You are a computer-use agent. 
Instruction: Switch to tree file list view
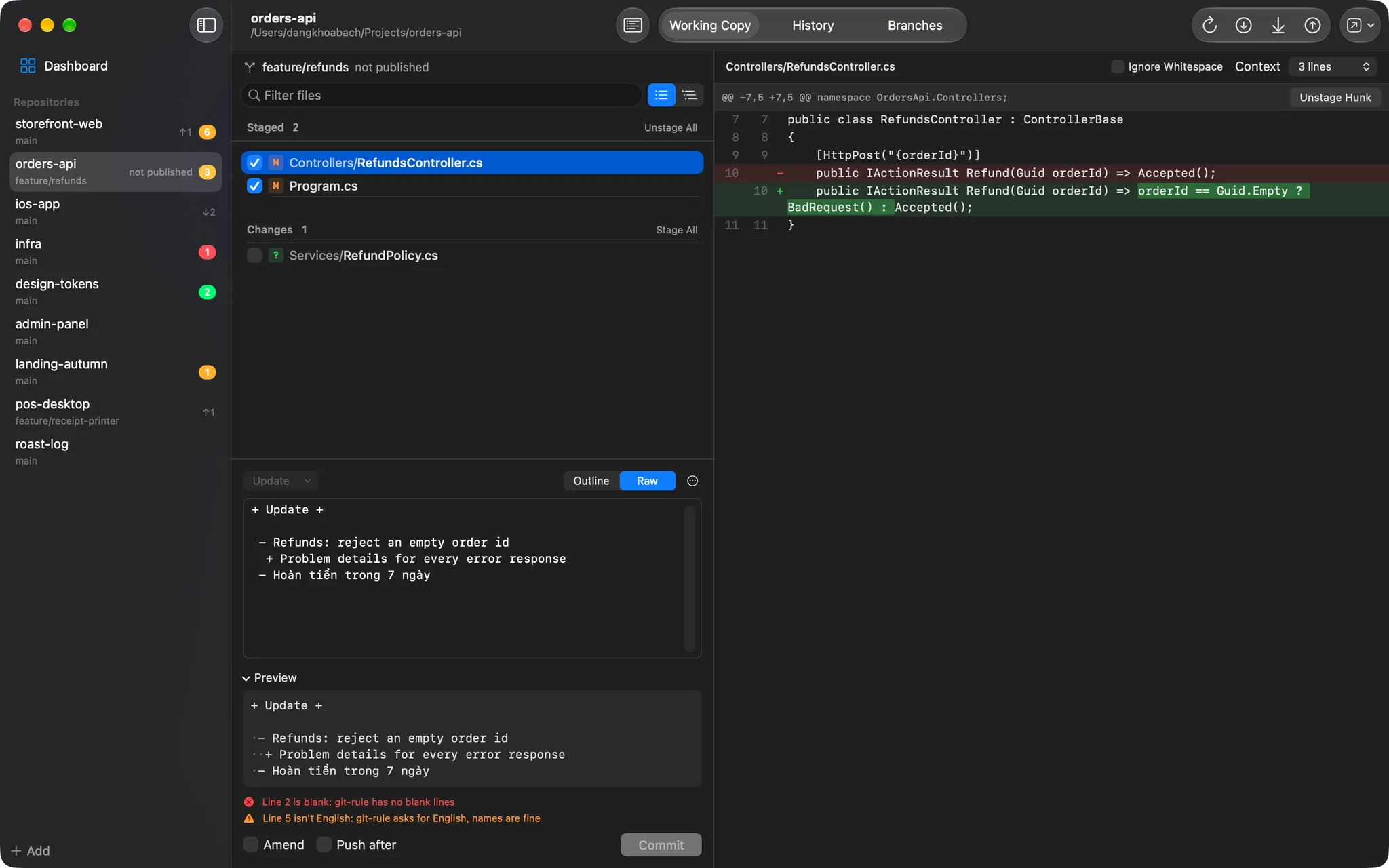[690, 95]
